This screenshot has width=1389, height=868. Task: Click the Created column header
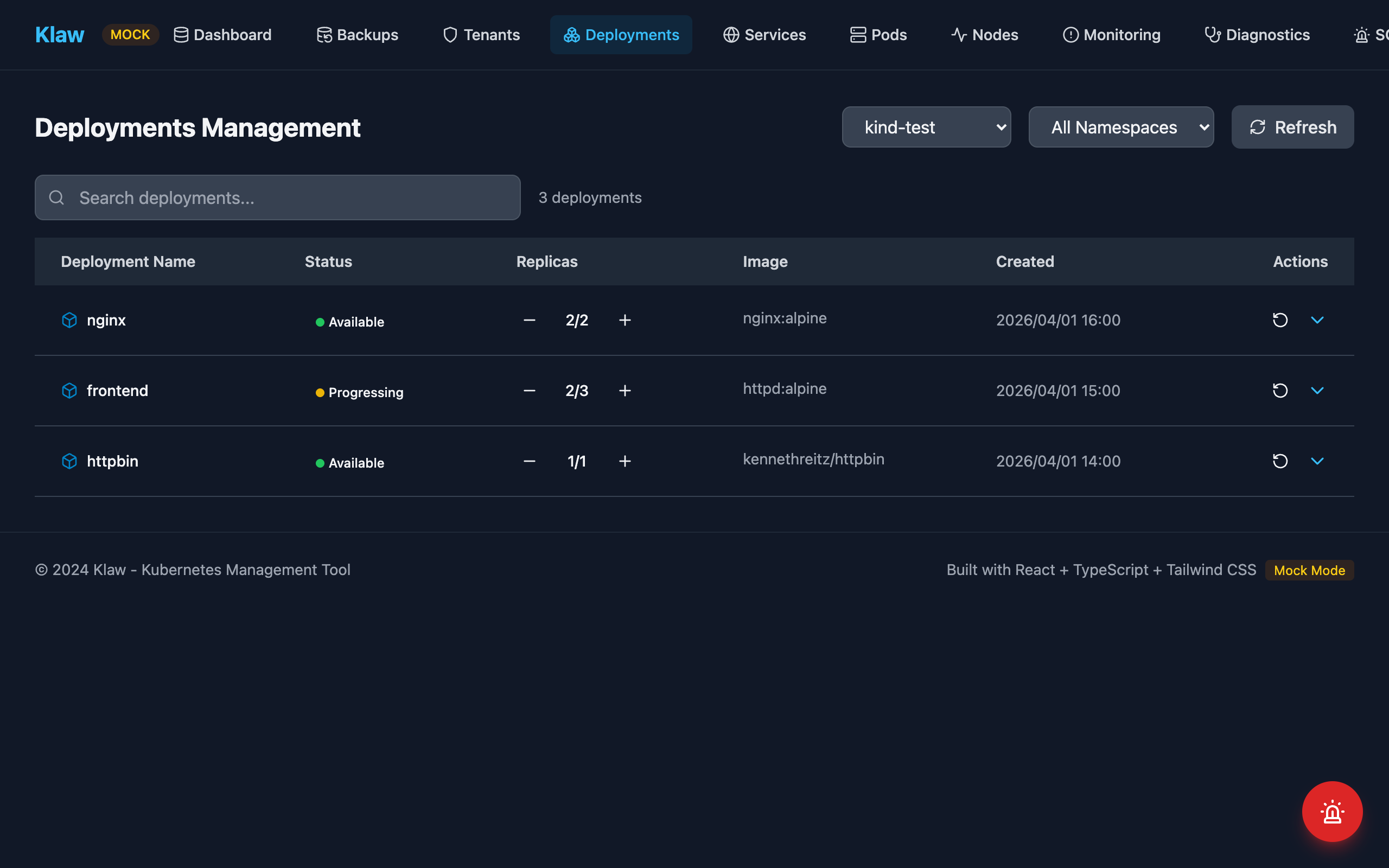click(1025, 262)
